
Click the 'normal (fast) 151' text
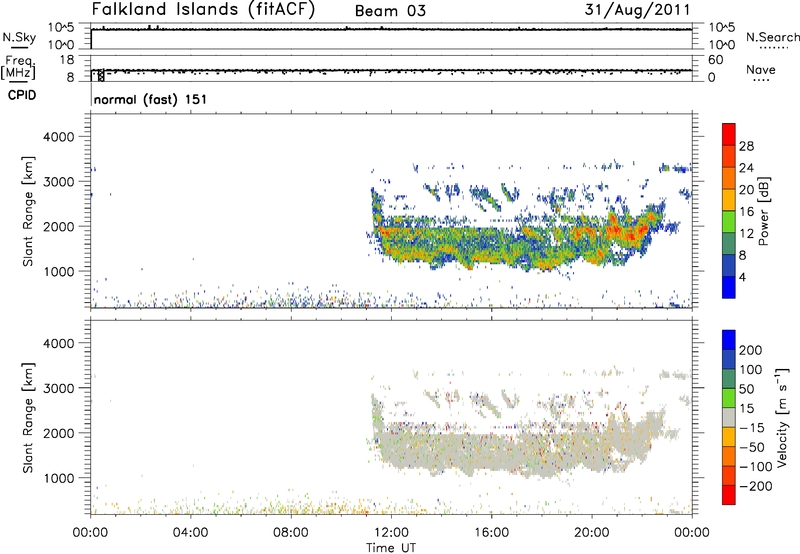point(151,99)
